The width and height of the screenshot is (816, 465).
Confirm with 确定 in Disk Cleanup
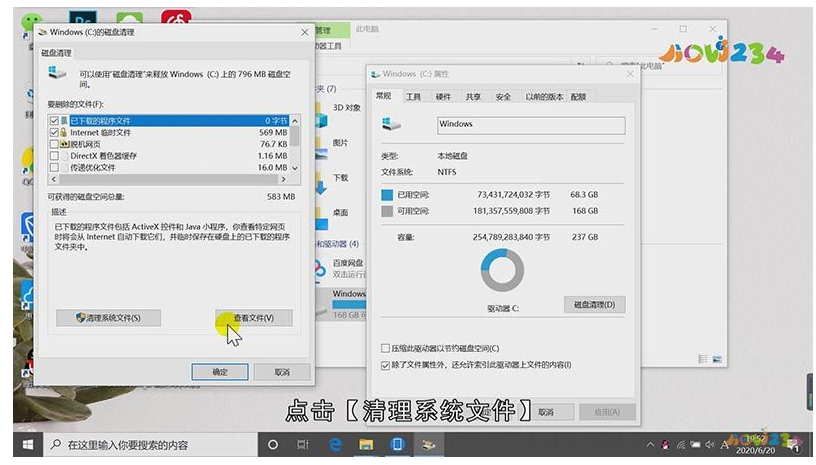tap(220, 372)
